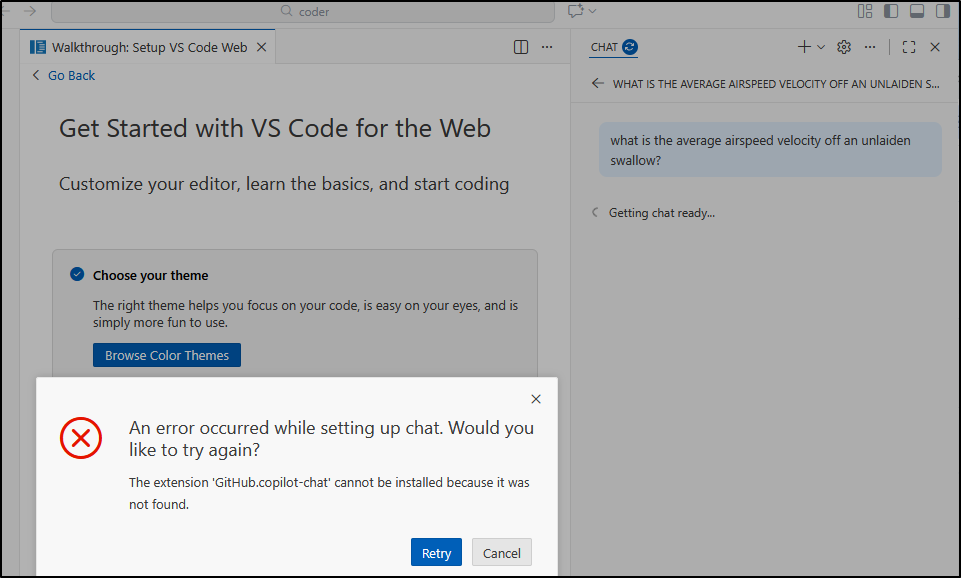Click the red error icon in dialog
The image size is (961, 578).
pos(81,438)
